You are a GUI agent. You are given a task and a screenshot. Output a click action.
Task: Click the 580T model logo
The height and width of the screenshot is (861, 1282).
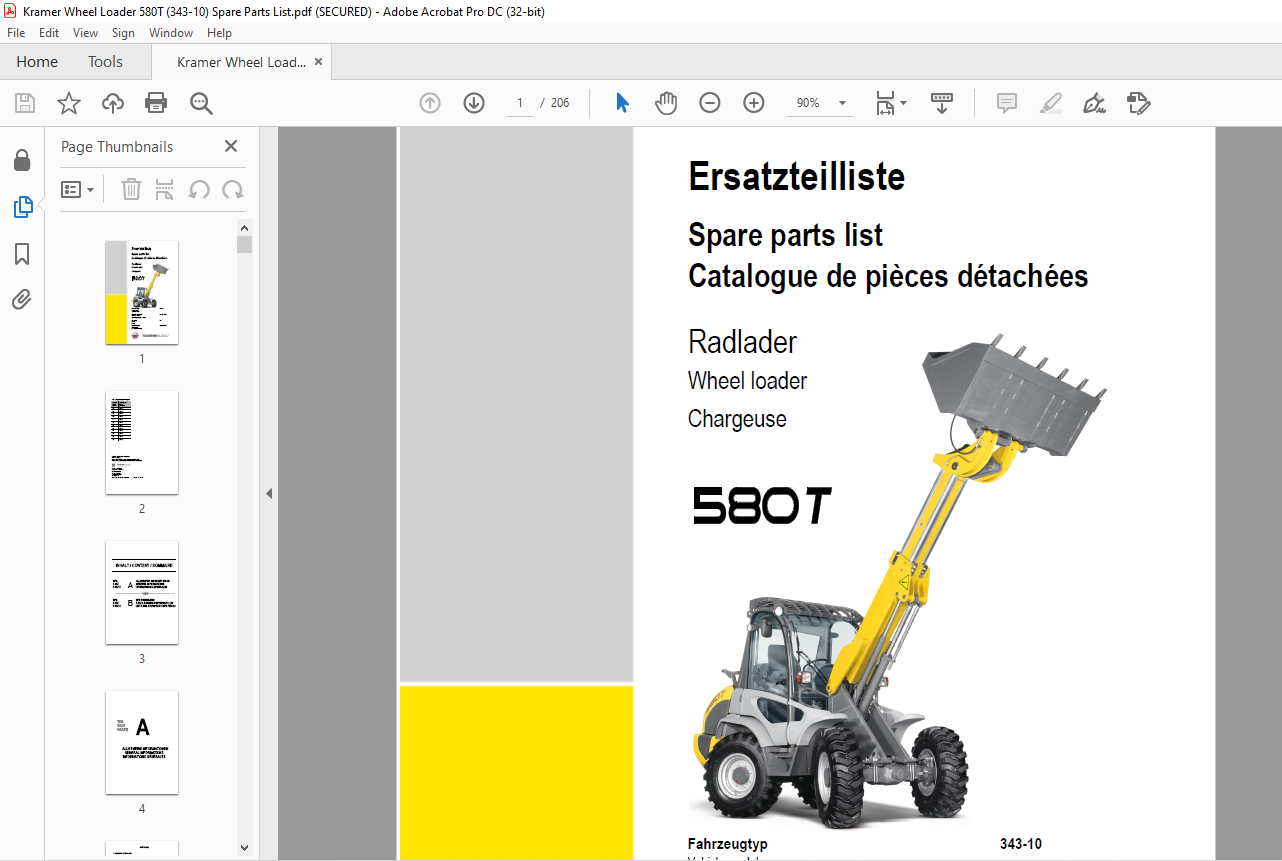point(762,505)
